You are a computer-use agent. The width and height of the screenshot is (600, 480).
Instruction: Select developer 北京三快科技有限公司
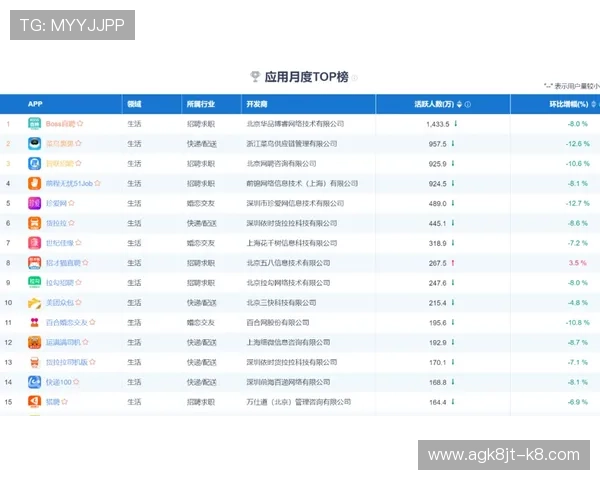coord(281,303)
